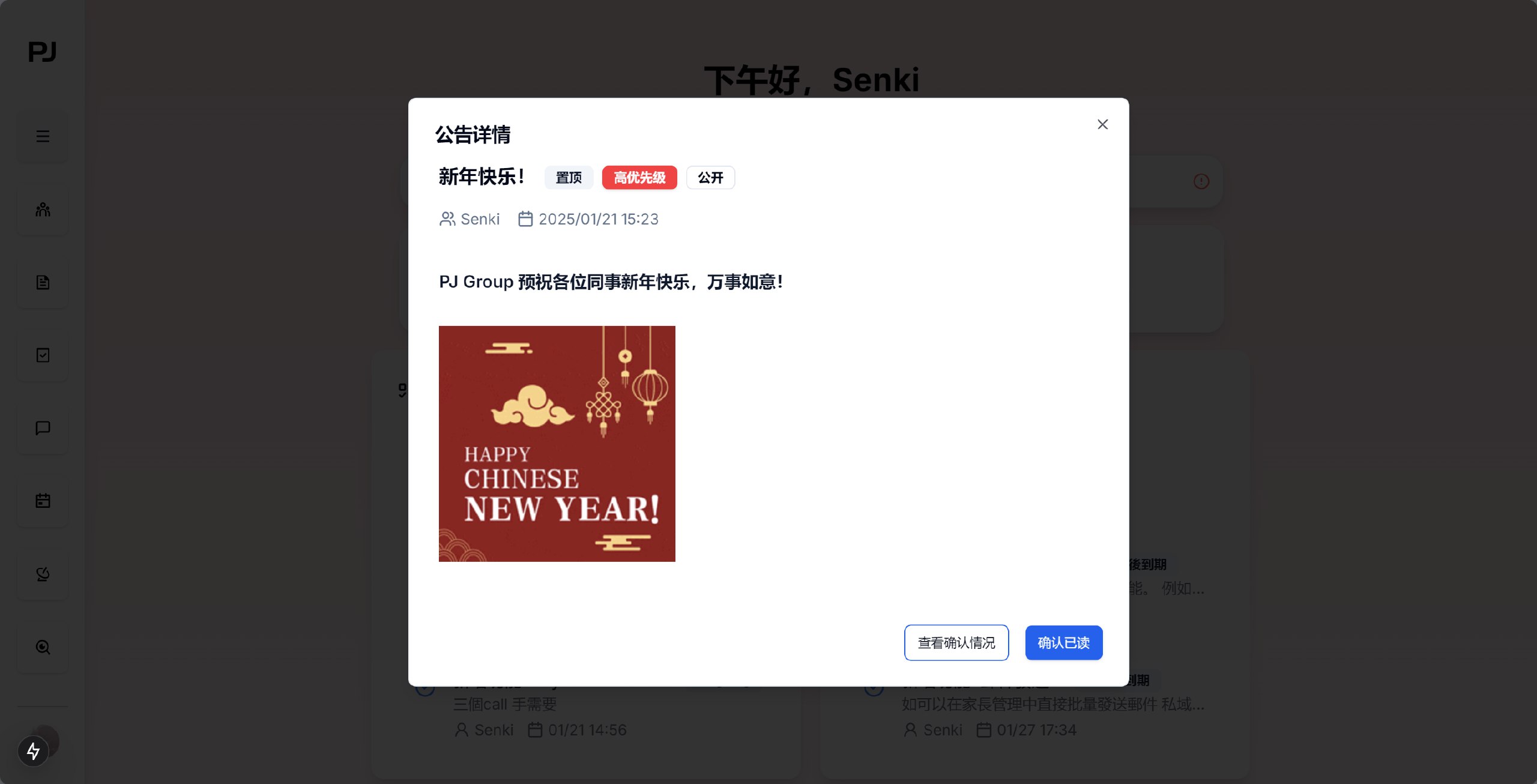Click the PJ logo
Image resolution: width=1537 pixels, height=784 pixels.
pyautogui.click(x=43, y=52)
